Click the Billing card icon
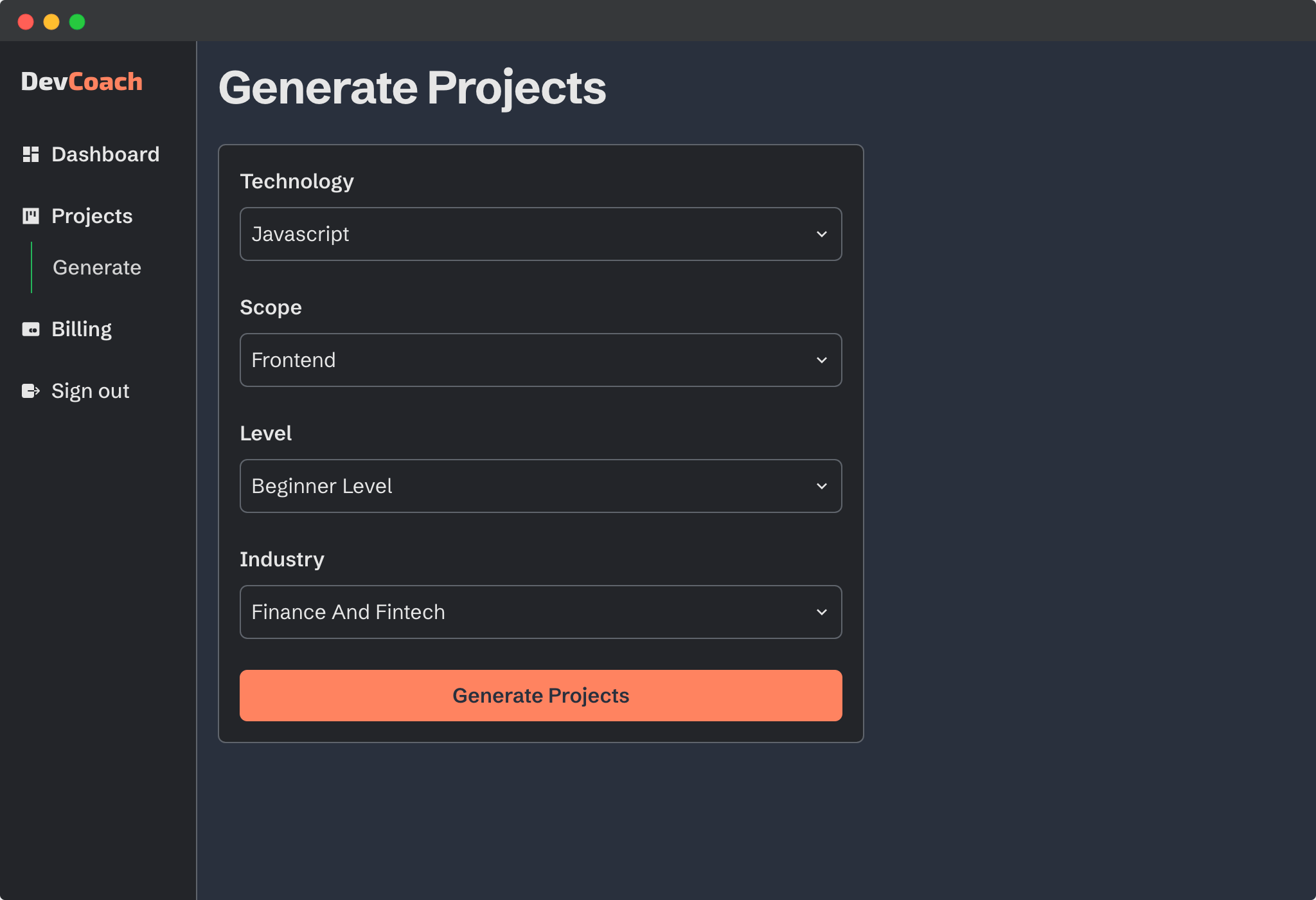The image size is (1316, 900). [31, 328]
